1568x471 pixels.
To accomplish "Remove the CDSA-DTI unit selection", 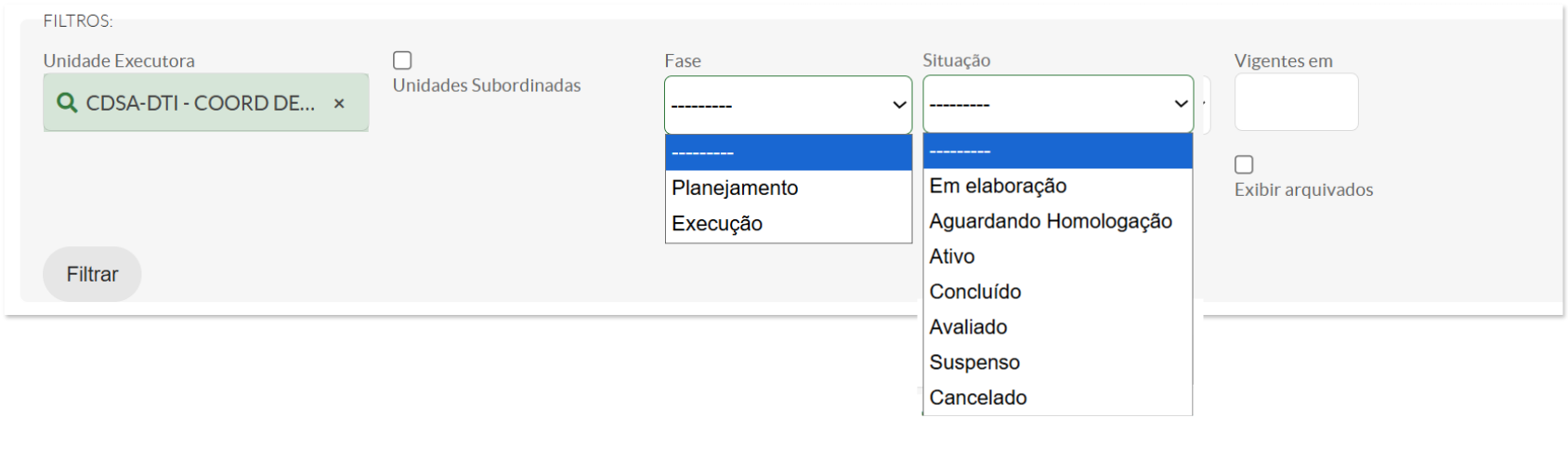I will pyautogui.click(x=339, y=103).
